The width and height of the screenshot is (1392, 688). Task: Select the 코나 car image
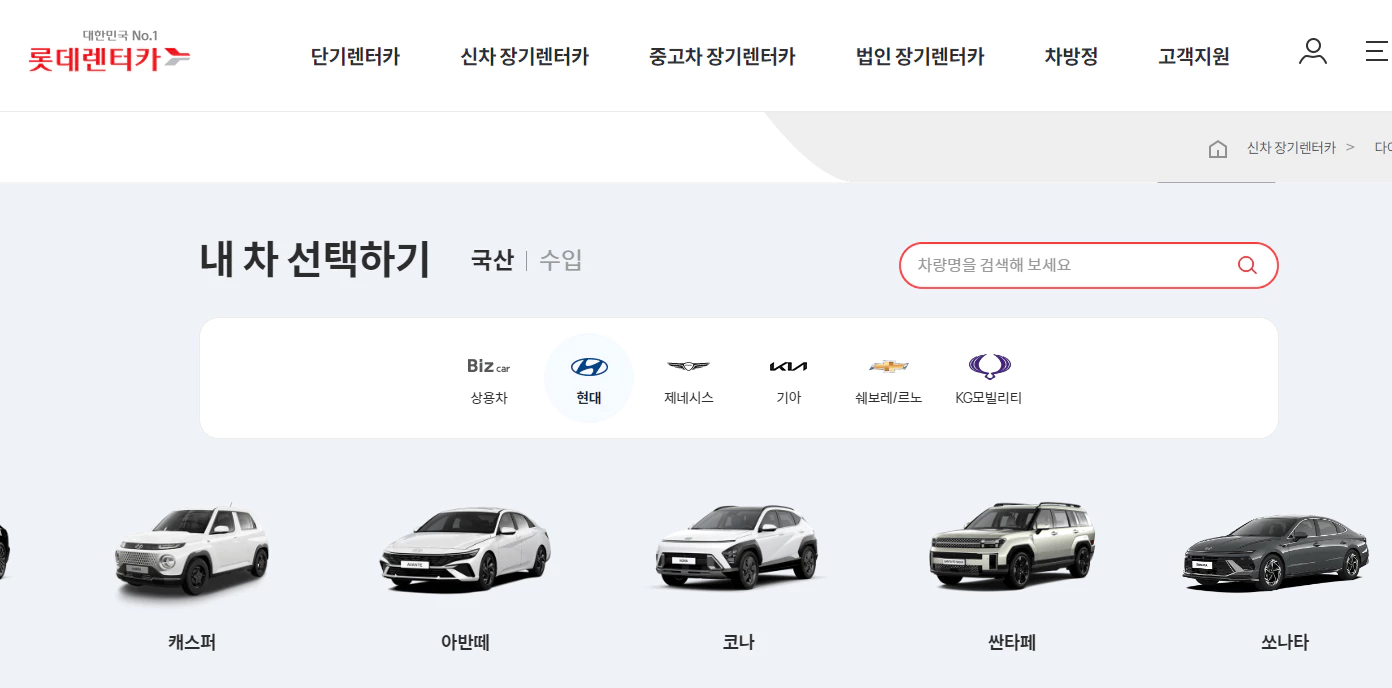[x=738, y=548]
